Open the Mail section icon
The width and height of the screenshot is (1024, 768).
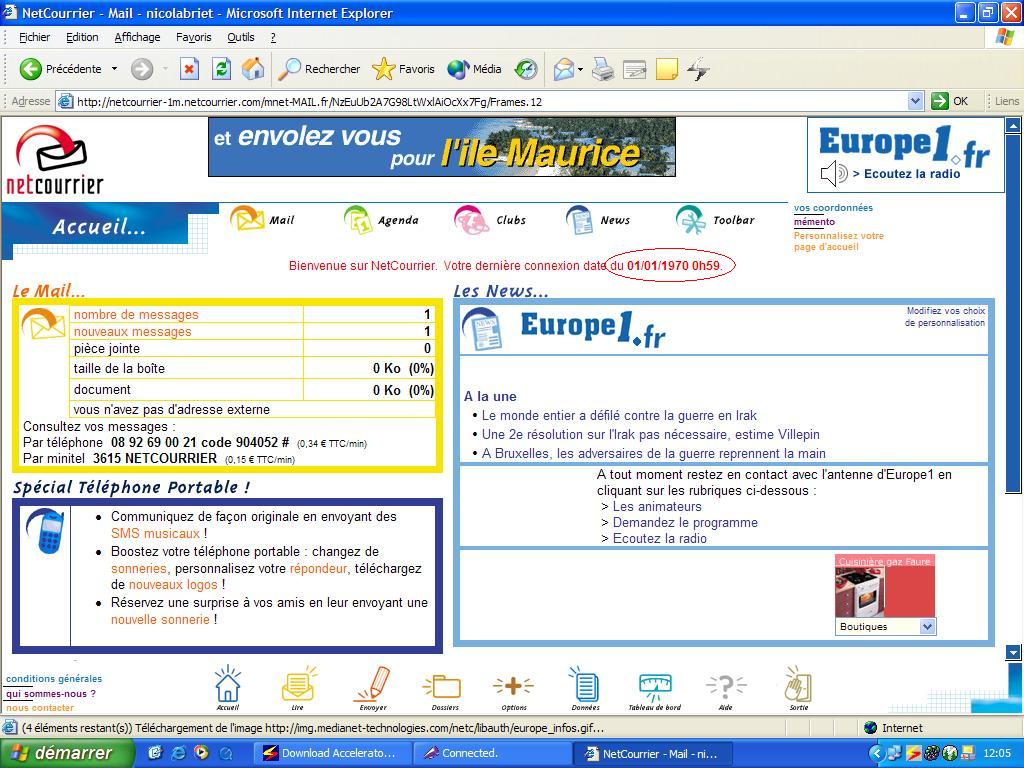pyautogui.click(x=247, y=219)
